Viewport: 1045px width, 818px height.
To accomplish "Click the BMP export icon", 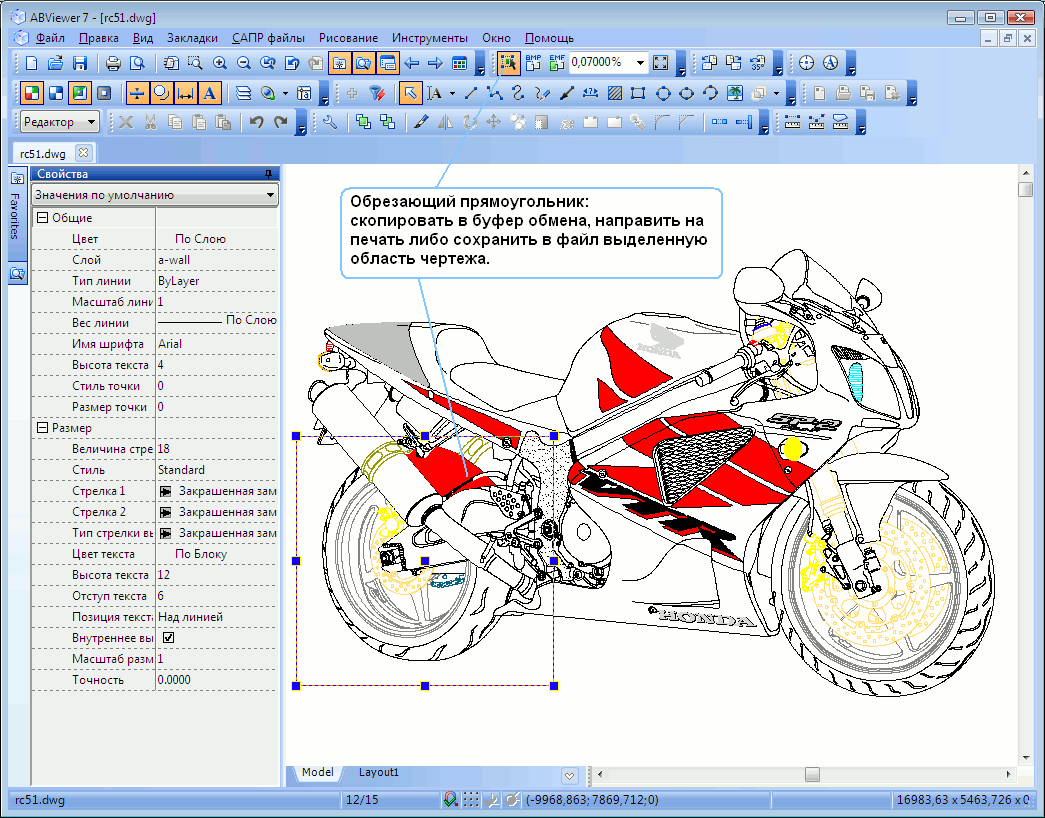I will (533, 63).
